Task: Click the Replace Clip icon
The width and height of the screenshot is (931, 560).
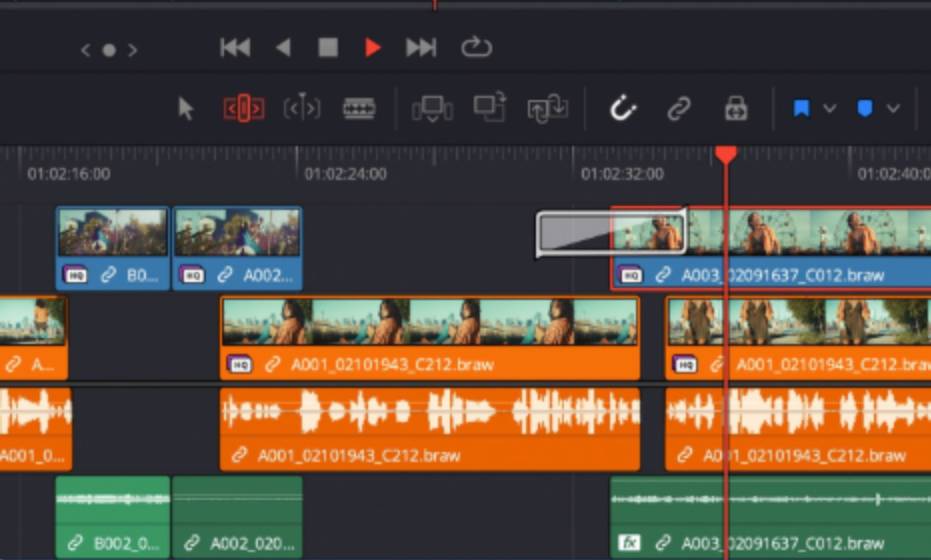Action: [x=547, y=109]
